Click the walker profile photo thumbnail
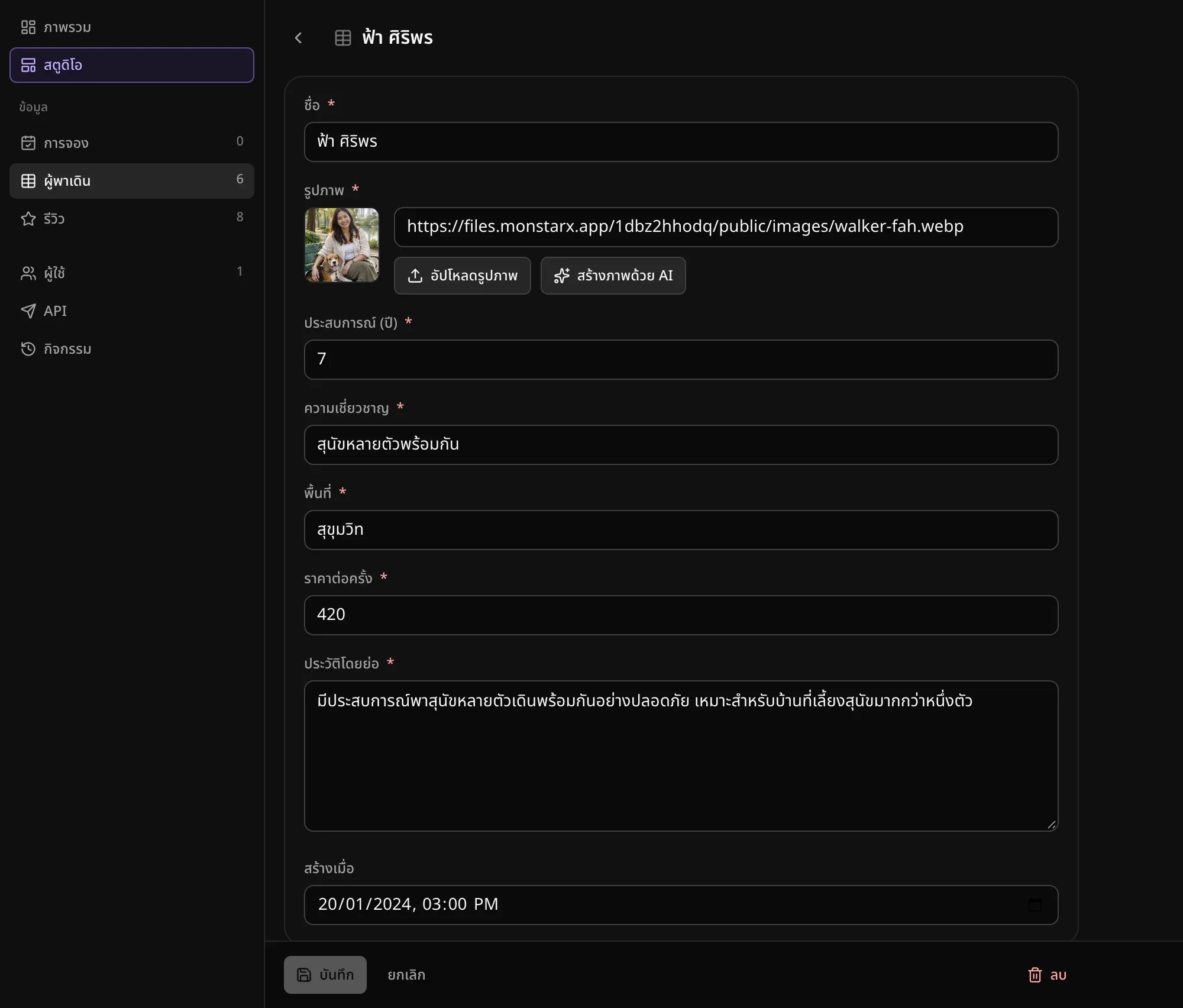Screen dimensions: 1183x1008 pos(342,245)
